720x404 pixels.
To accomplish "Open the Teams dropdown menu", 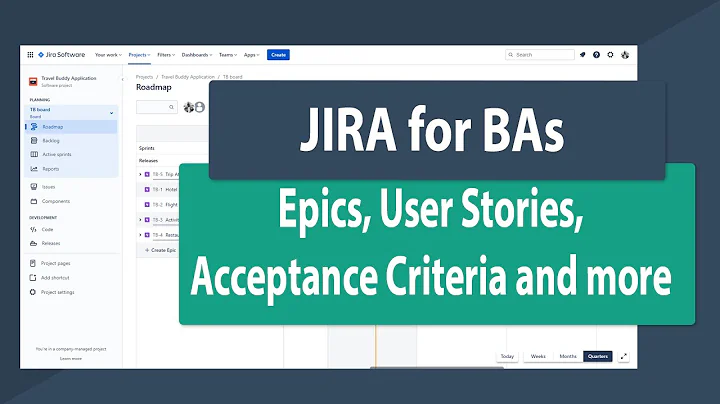I will [228, 55].
